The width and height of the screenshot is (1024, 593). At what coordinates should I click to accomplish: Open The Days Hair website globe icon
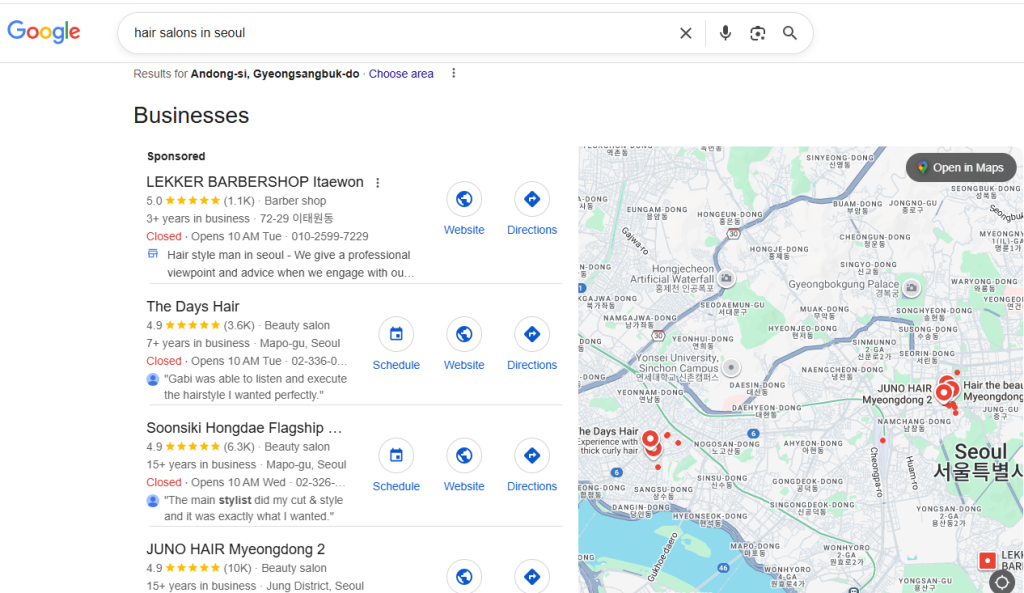(x=464, y=334)
